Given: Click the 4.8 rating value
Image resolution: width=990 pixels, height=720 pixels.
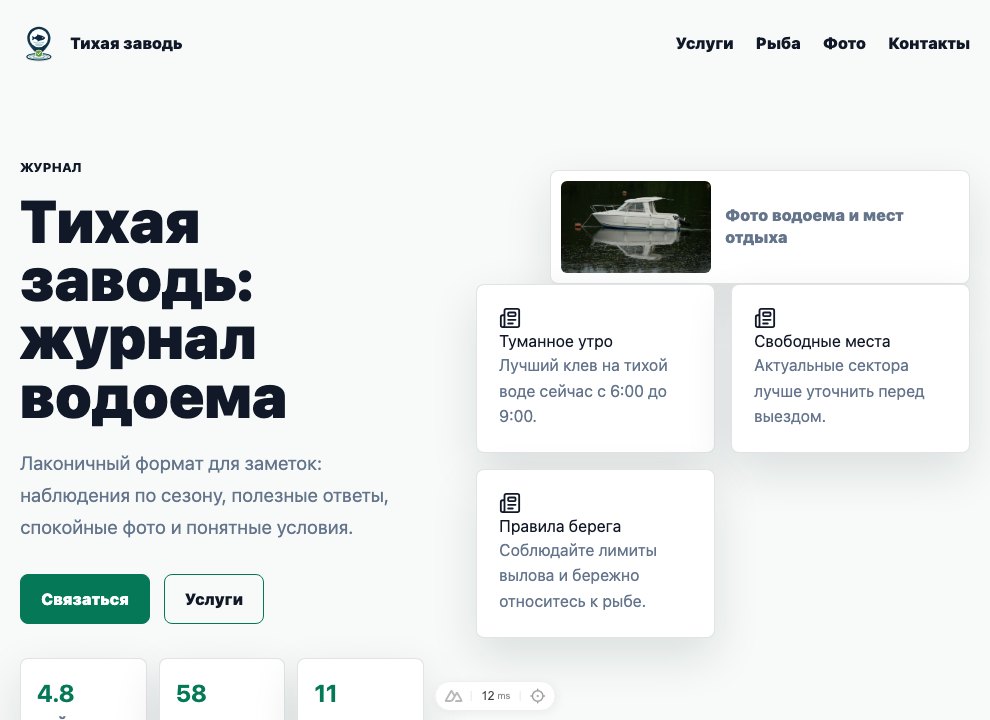Looking at the screenshot, I should click(x=56, y=693).
